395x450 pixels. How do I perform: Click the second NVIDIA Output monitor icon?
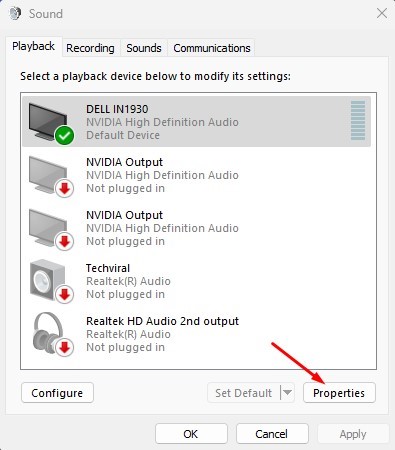click(x=48, y=228)
